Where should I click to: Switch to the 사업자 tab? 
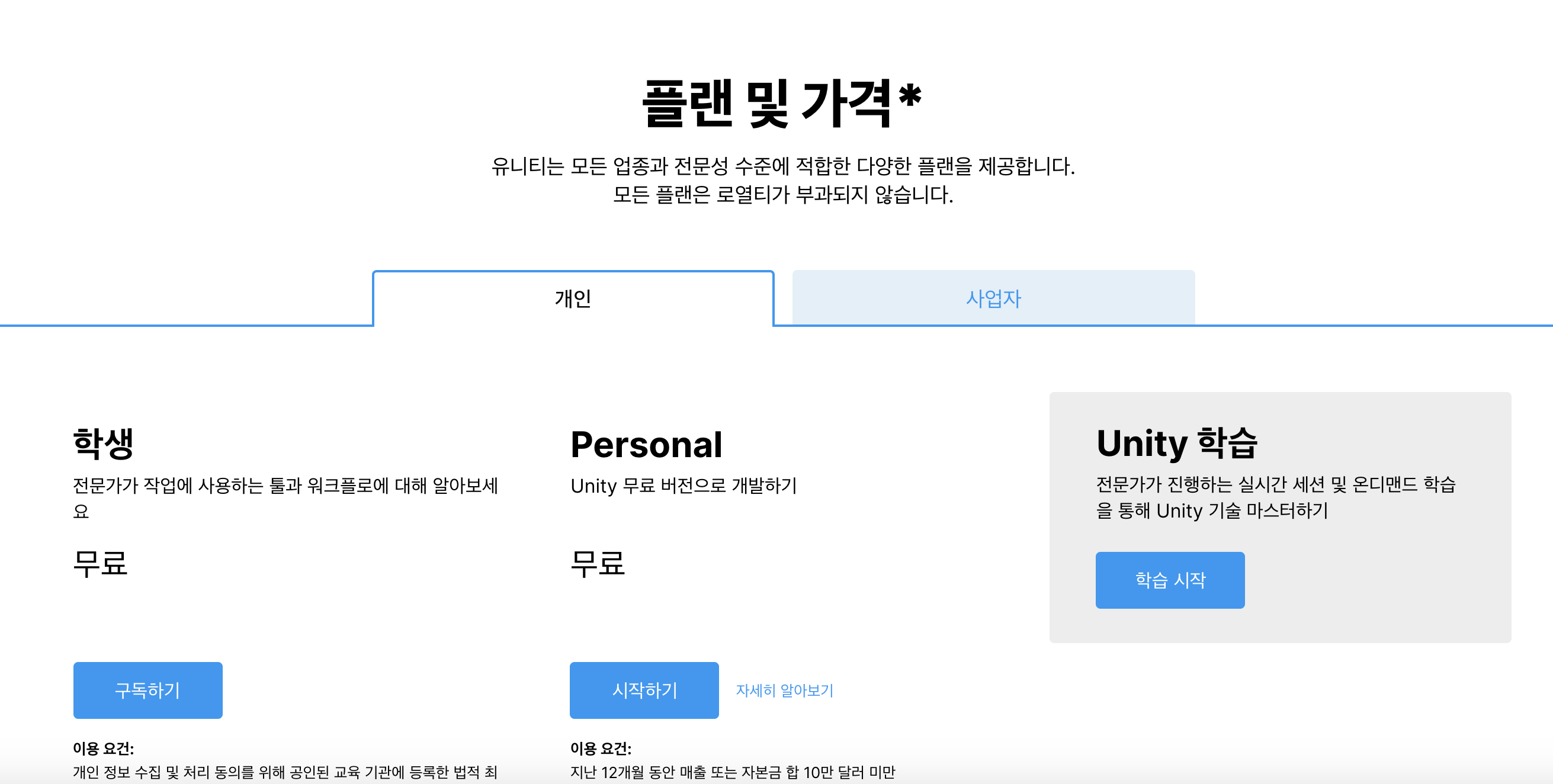click(993, 298)
